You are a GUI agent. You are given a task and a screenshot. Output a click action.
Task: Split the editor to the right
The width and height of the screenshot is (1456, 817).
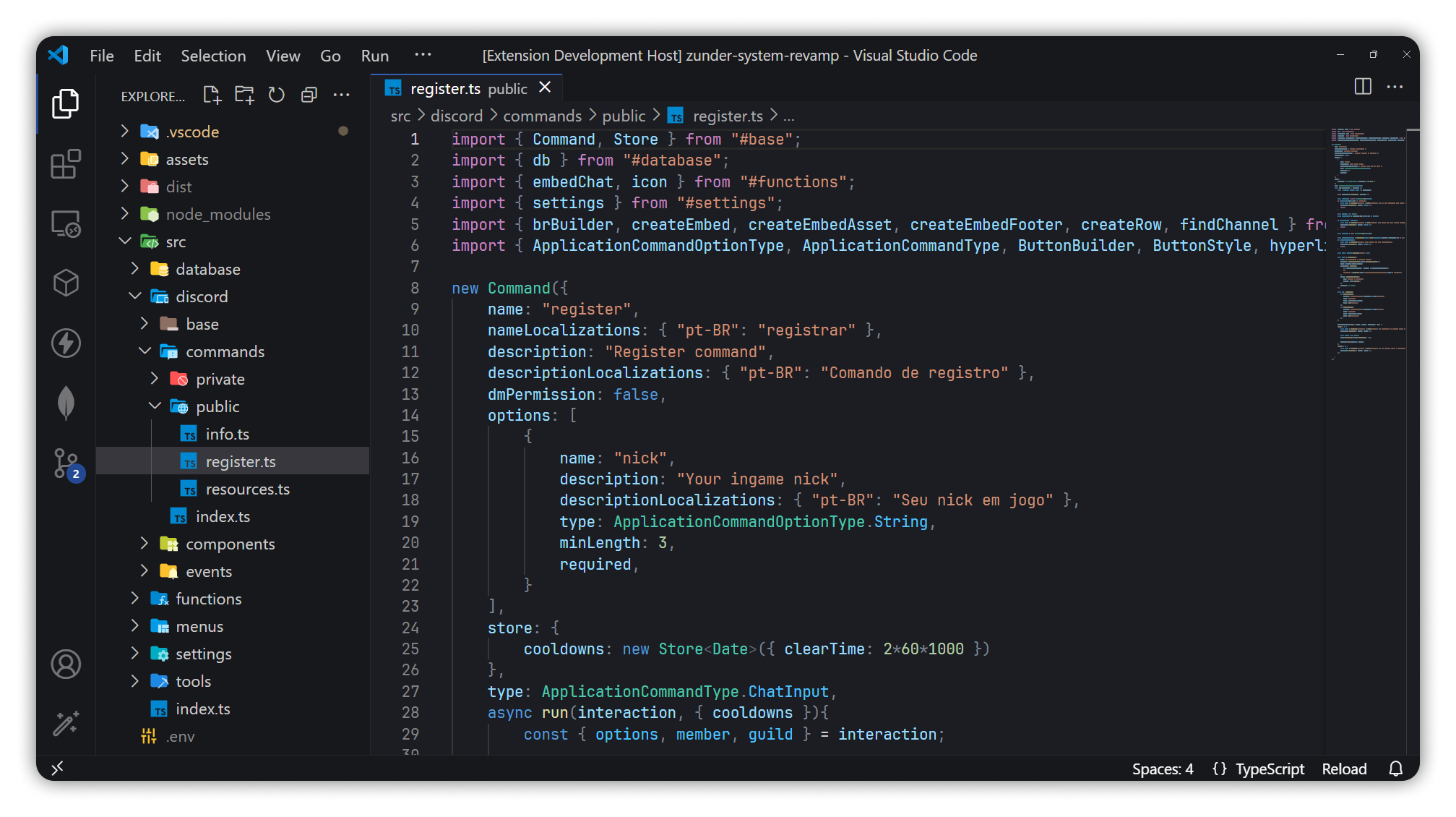pos(1362,87)
